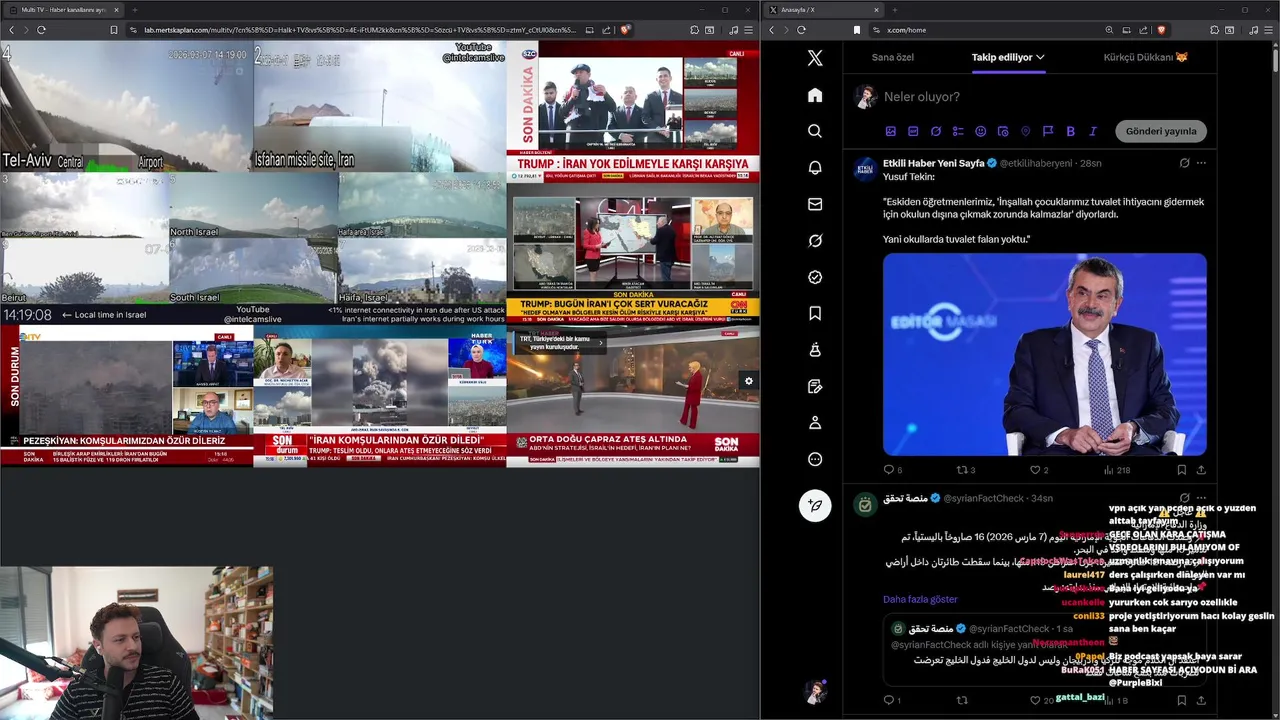This screenshot has height=720, width=1280.
Task: Open the Multi TV page settings gear
Action: [748, 381]
